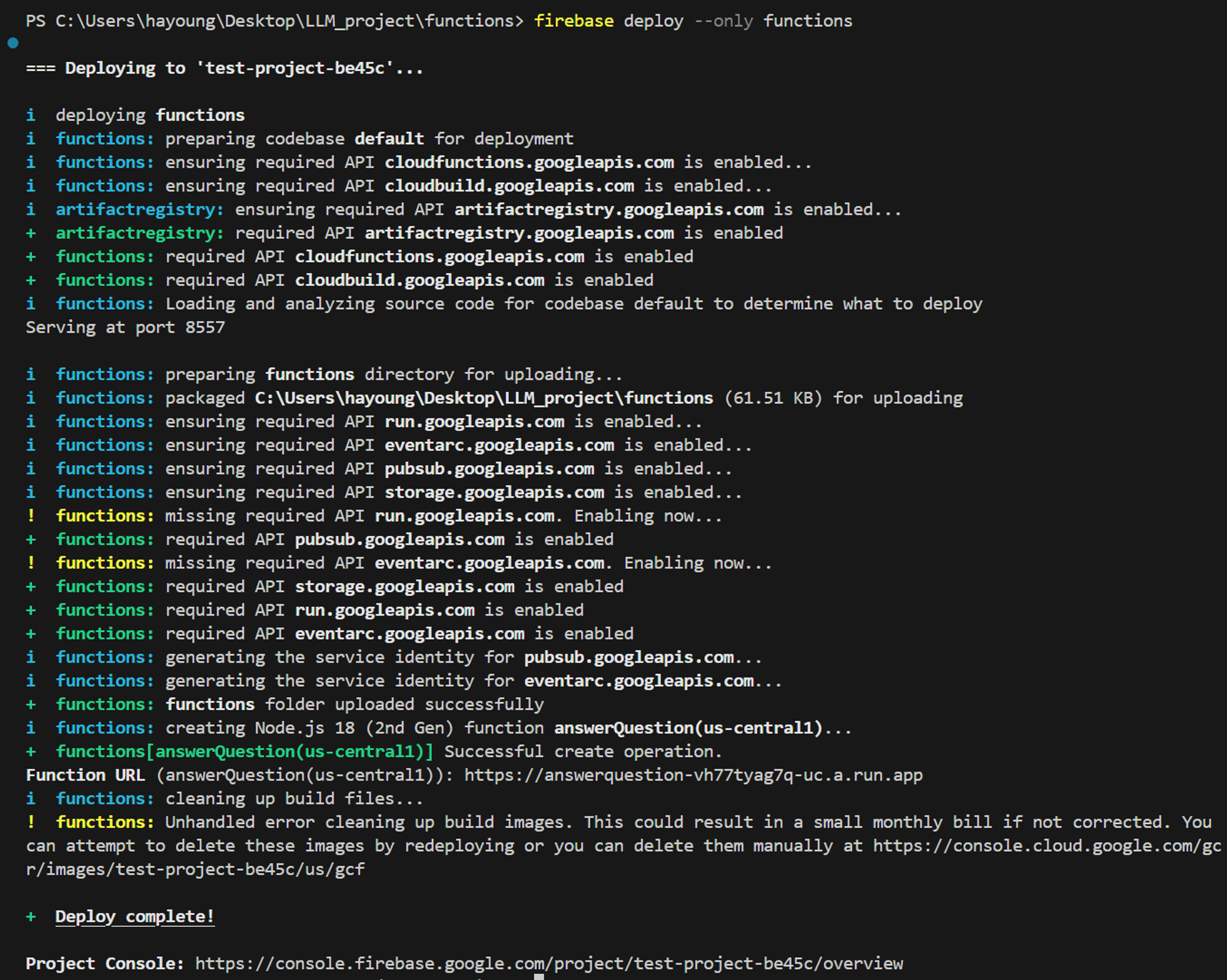Screen dimensions: 1227x980
Task: Click the green plus icon beside Deploy complete
Action: point(31,916)
